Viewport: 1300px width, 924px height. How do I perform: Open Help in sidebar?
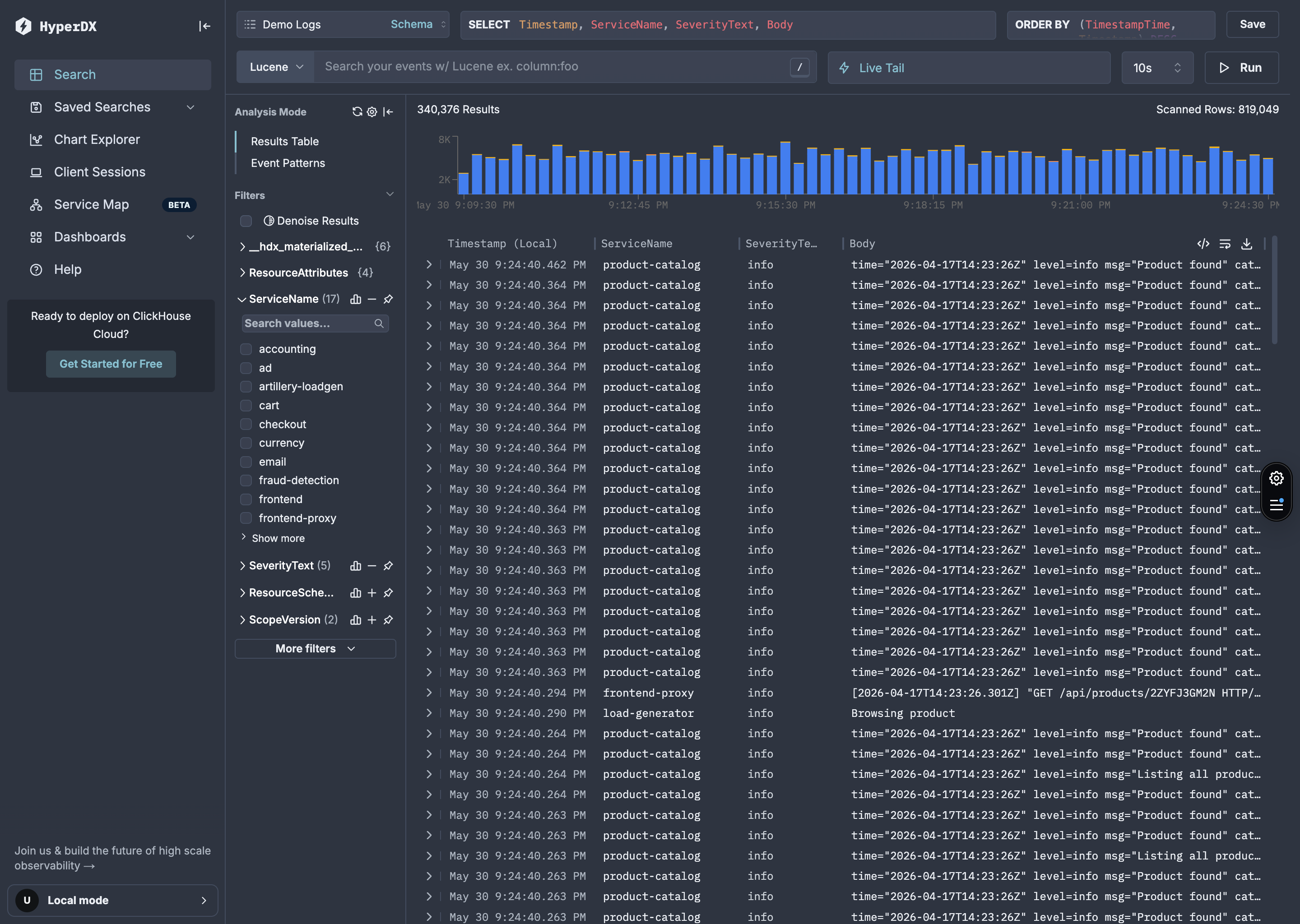[113, 269]
